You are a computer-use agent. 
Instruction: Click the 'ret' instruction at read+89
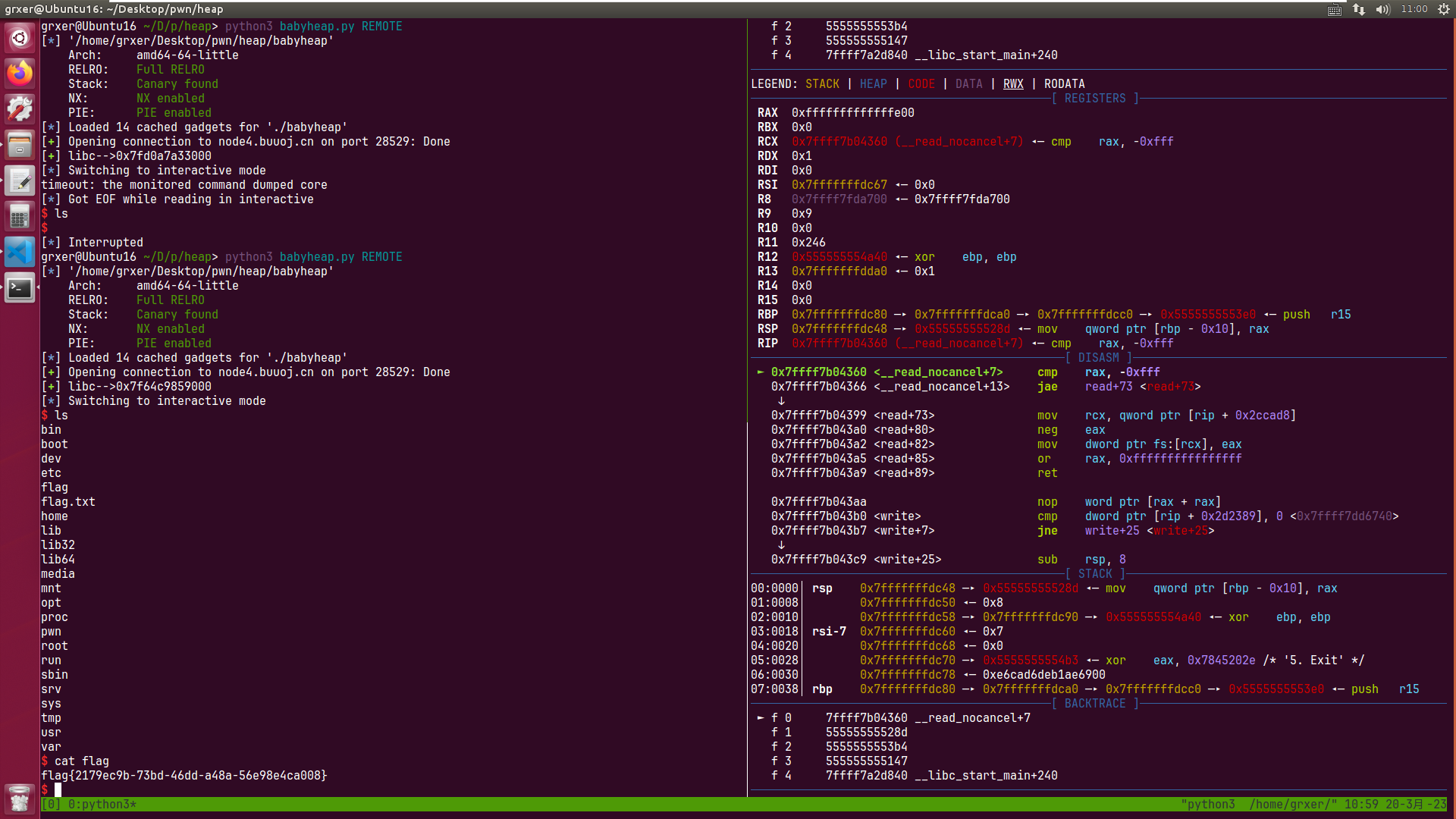pyautogui.click(x=1047, y=472)
